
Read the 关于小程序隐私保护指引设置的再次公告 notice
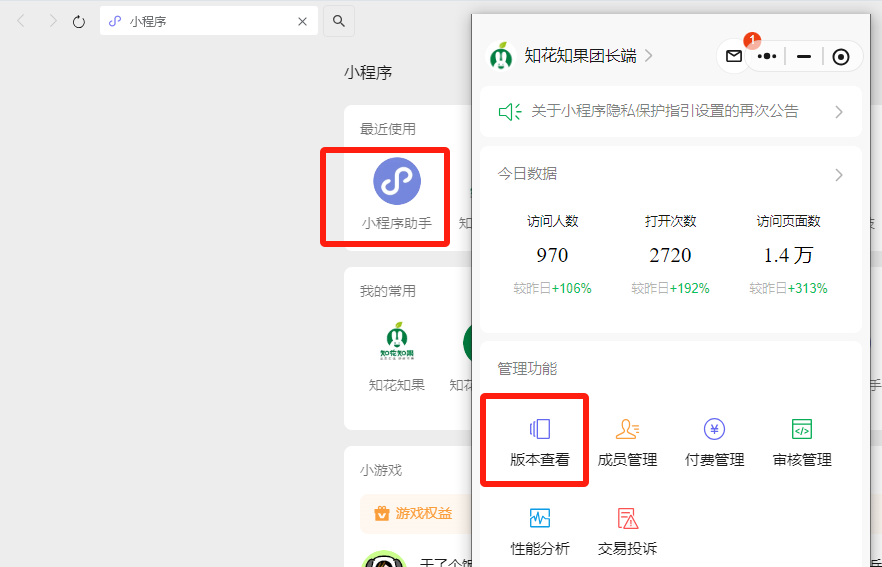point(665,111)
